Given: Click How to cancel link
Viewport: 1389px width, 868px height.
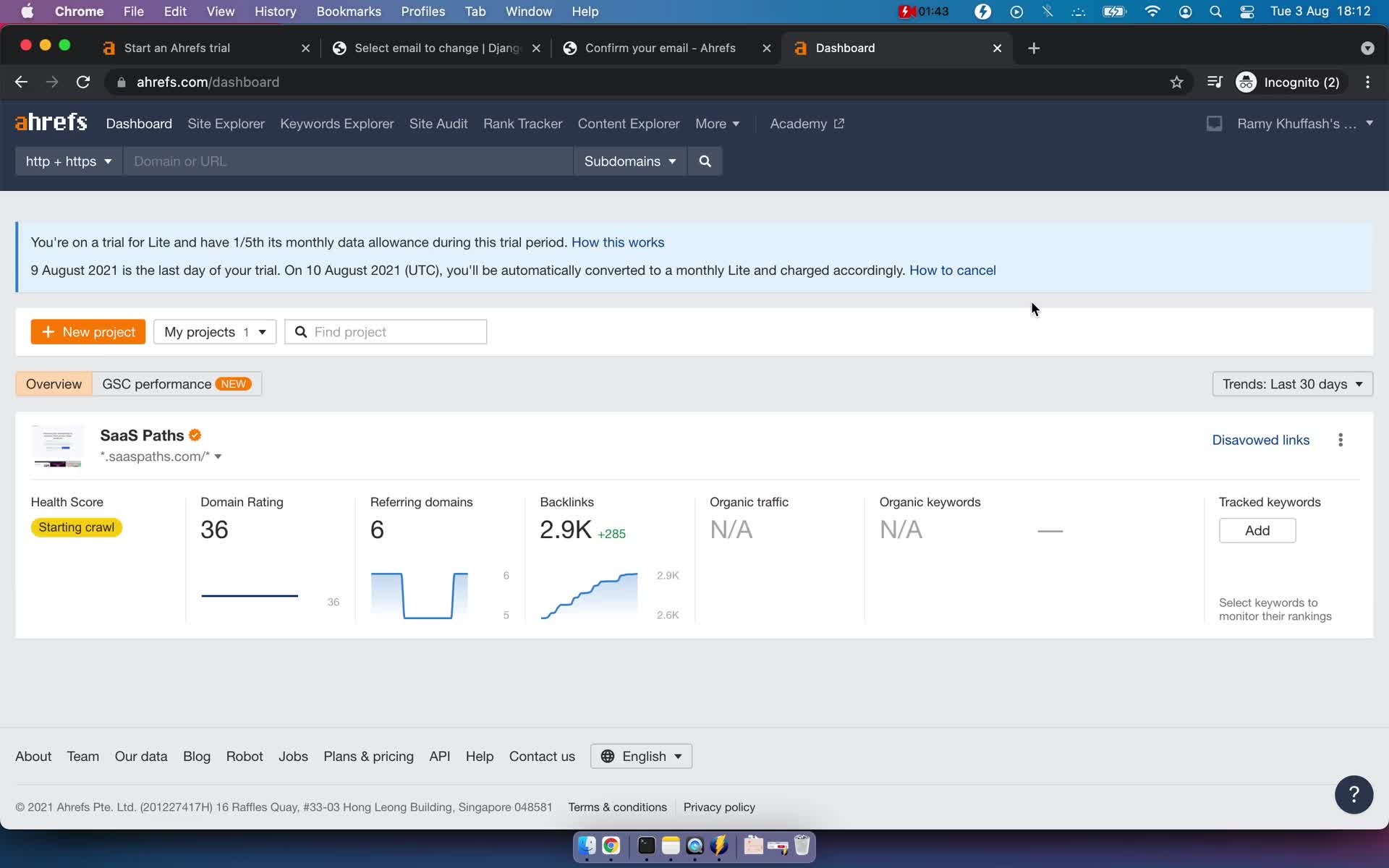Looking at the screenshot, I should click(x=953, y=270).
